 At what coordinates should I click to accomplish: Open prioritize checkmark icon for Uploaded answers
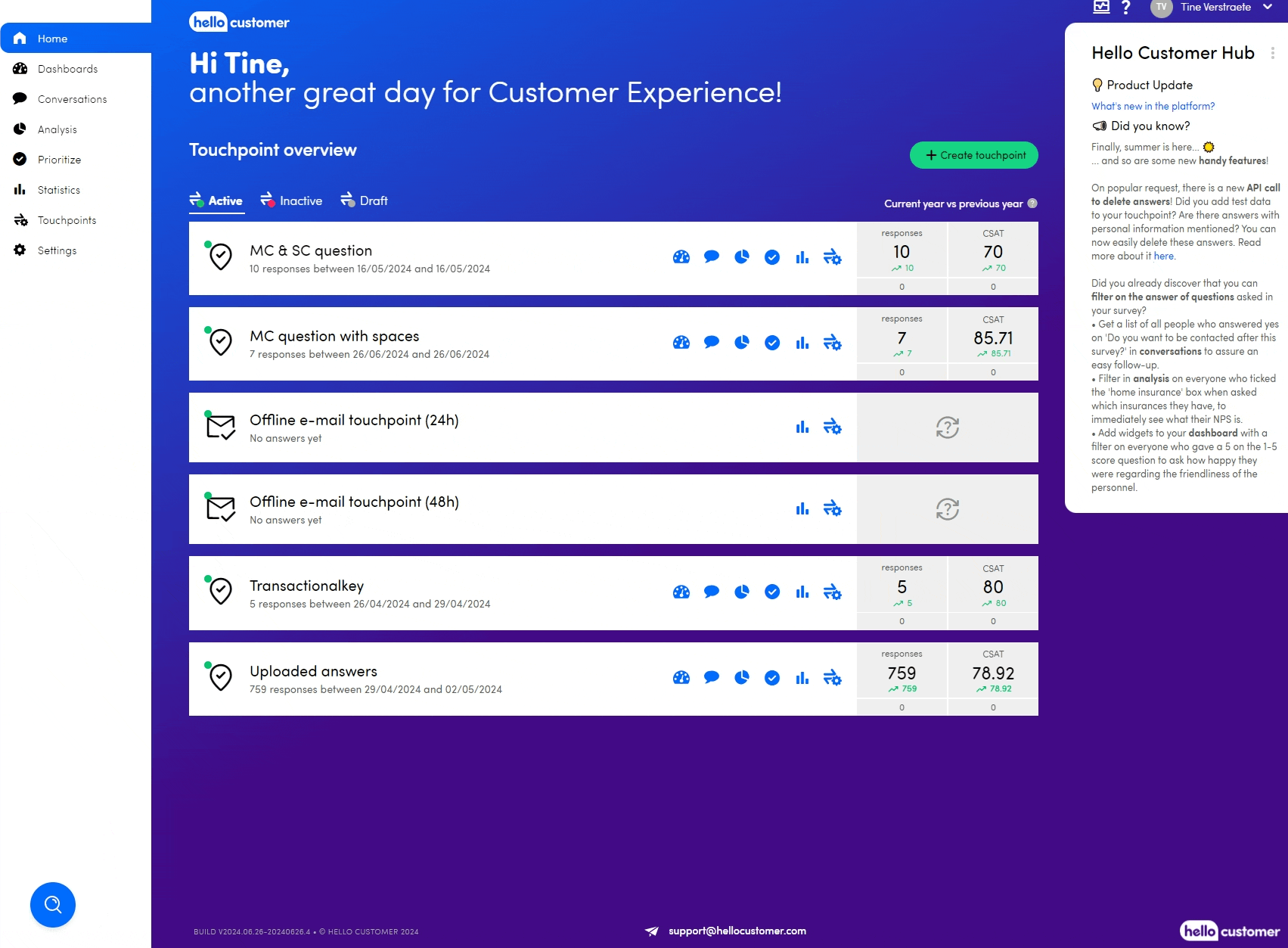click(771, 678)
